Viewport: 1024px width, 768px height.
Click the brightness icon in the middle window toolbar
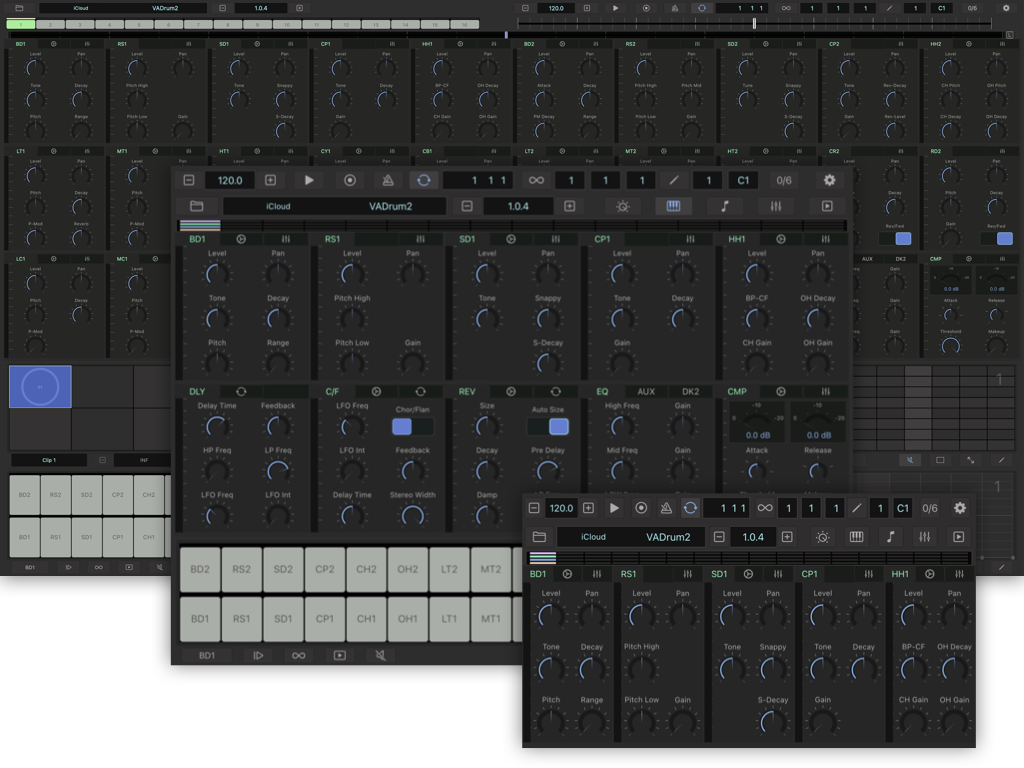[x=623, y=206]
